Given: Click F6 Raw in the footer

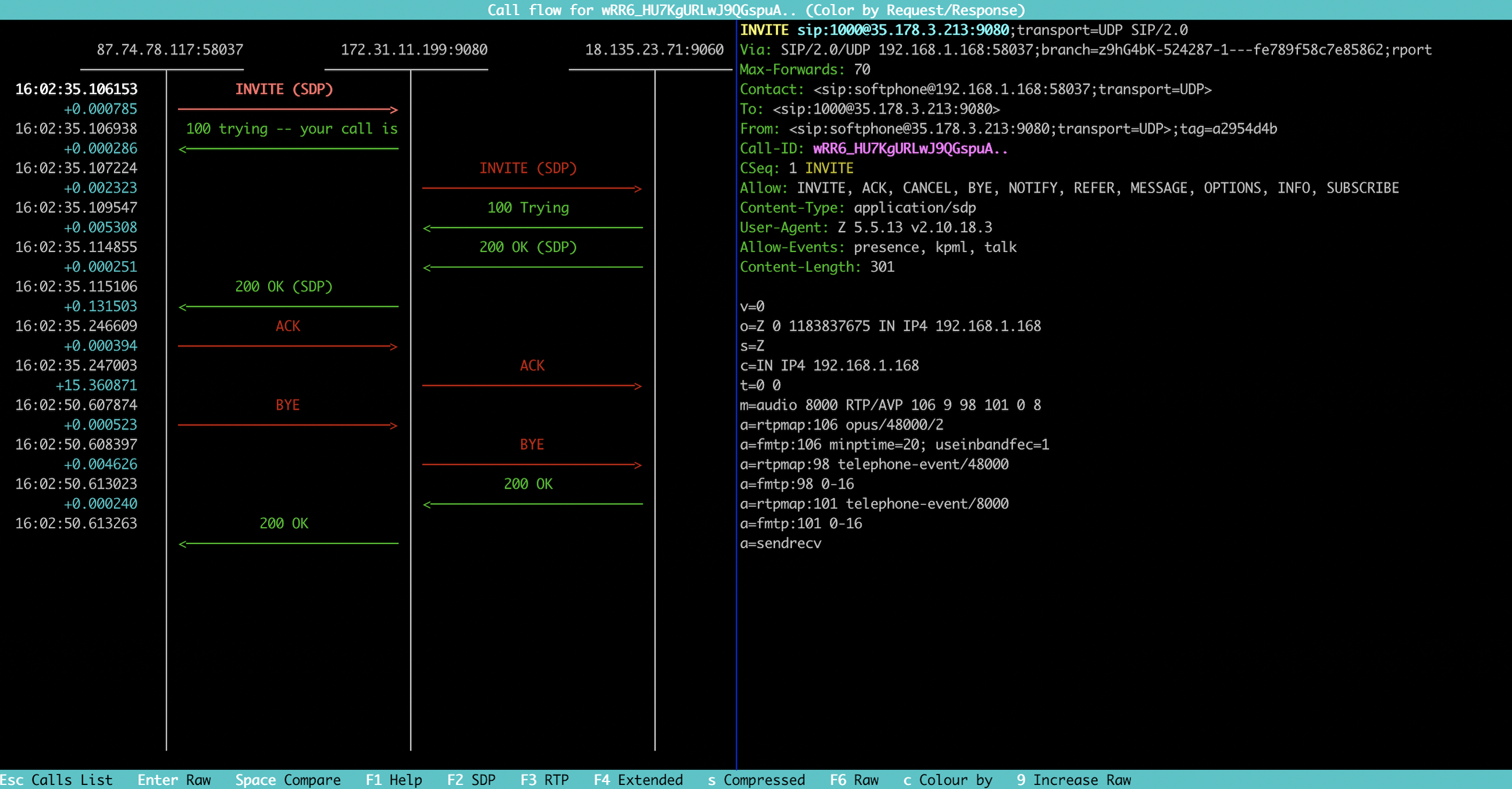Looking at the screenshot, I should pyautogui.click(x=854, y=780).
